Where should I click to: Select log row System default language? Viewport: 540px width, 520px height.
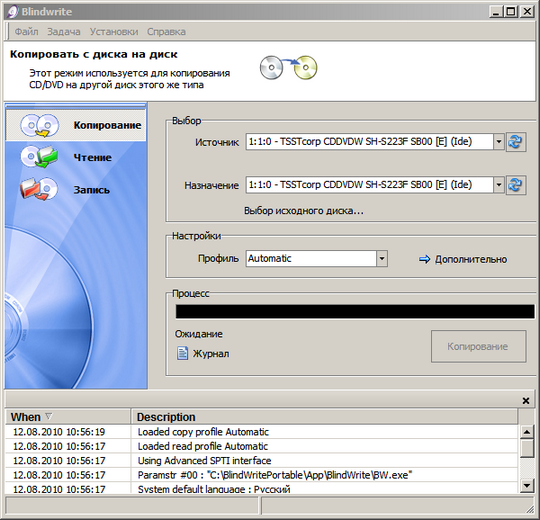click(262, 488)
